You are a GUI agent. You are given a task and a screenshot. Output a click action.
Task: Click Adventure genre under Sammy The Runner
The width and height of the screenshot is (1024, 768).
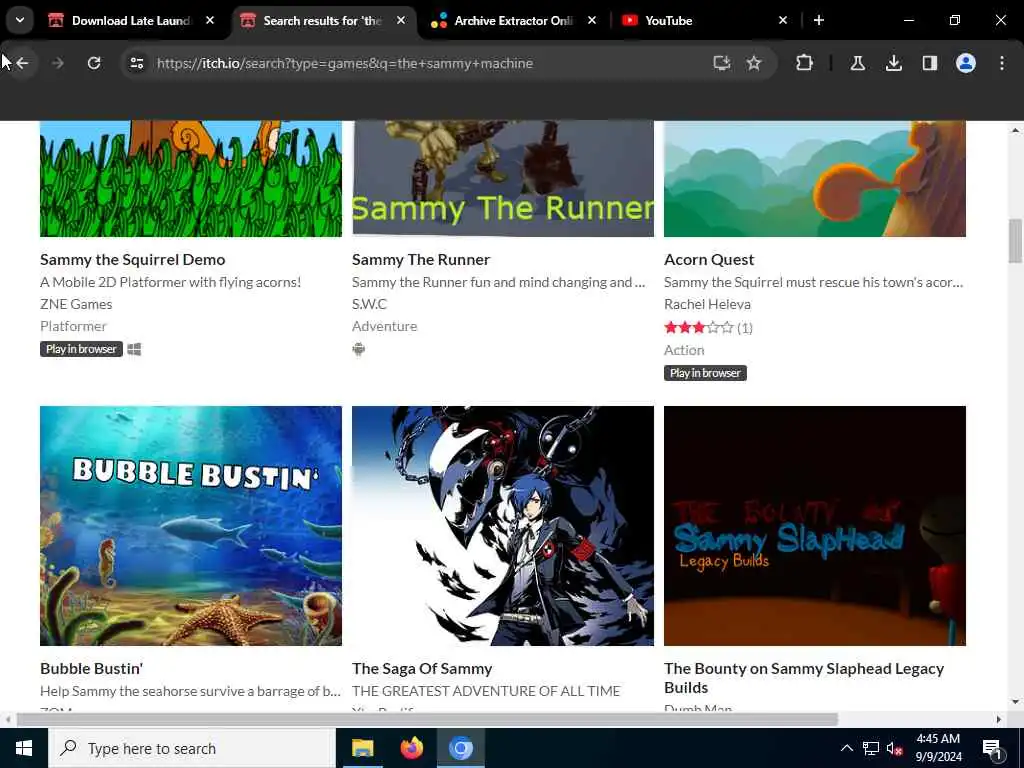coord(384,326)
